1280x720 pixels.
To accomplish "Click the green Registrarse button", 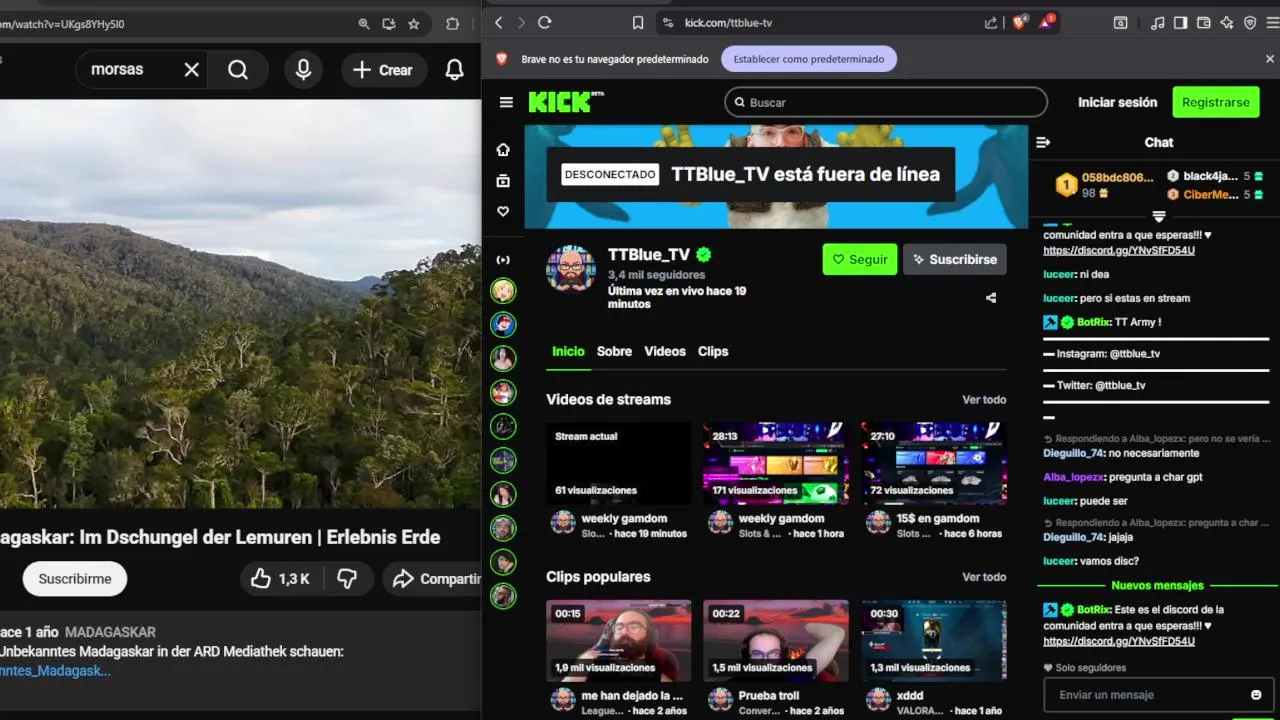I will click(1216, 102).
